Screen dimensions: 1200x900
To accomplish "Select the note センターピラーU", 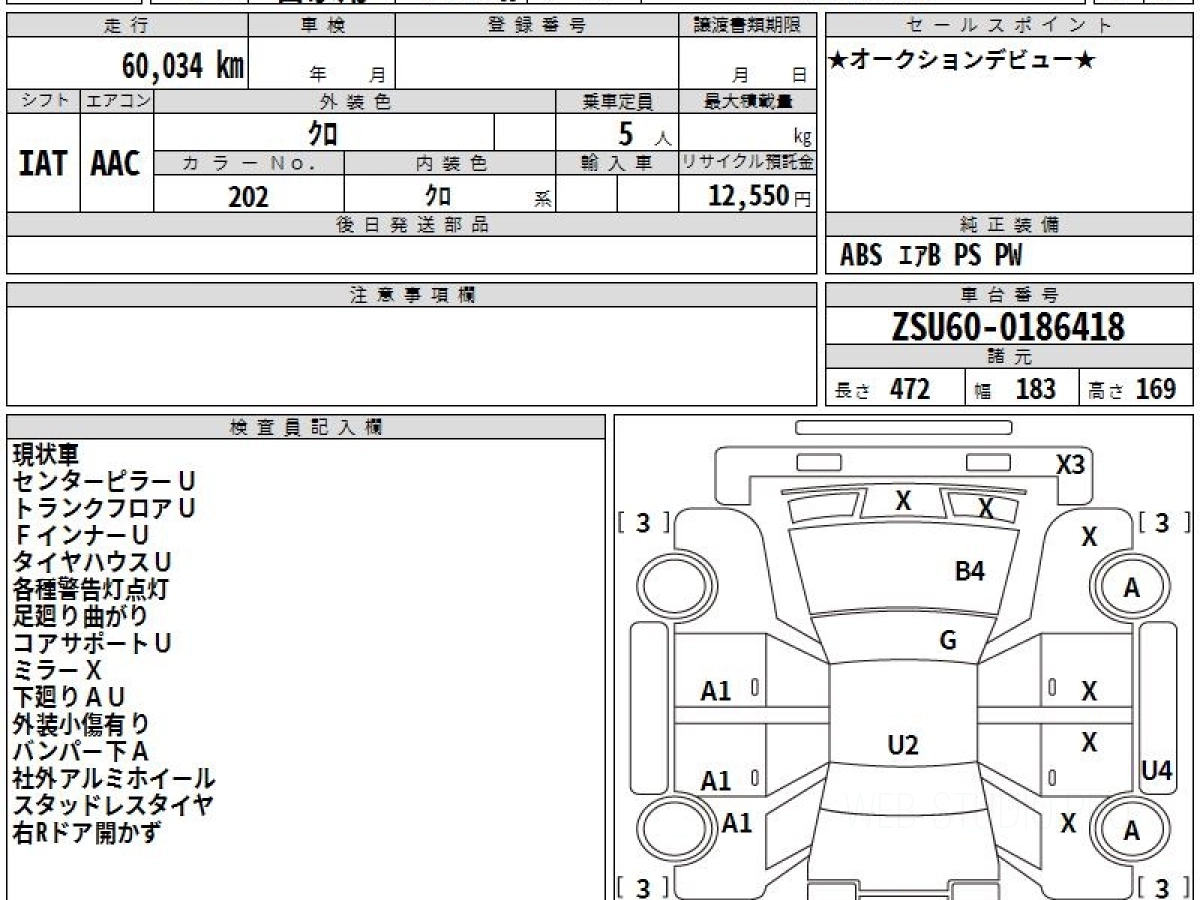I will 104,481.
